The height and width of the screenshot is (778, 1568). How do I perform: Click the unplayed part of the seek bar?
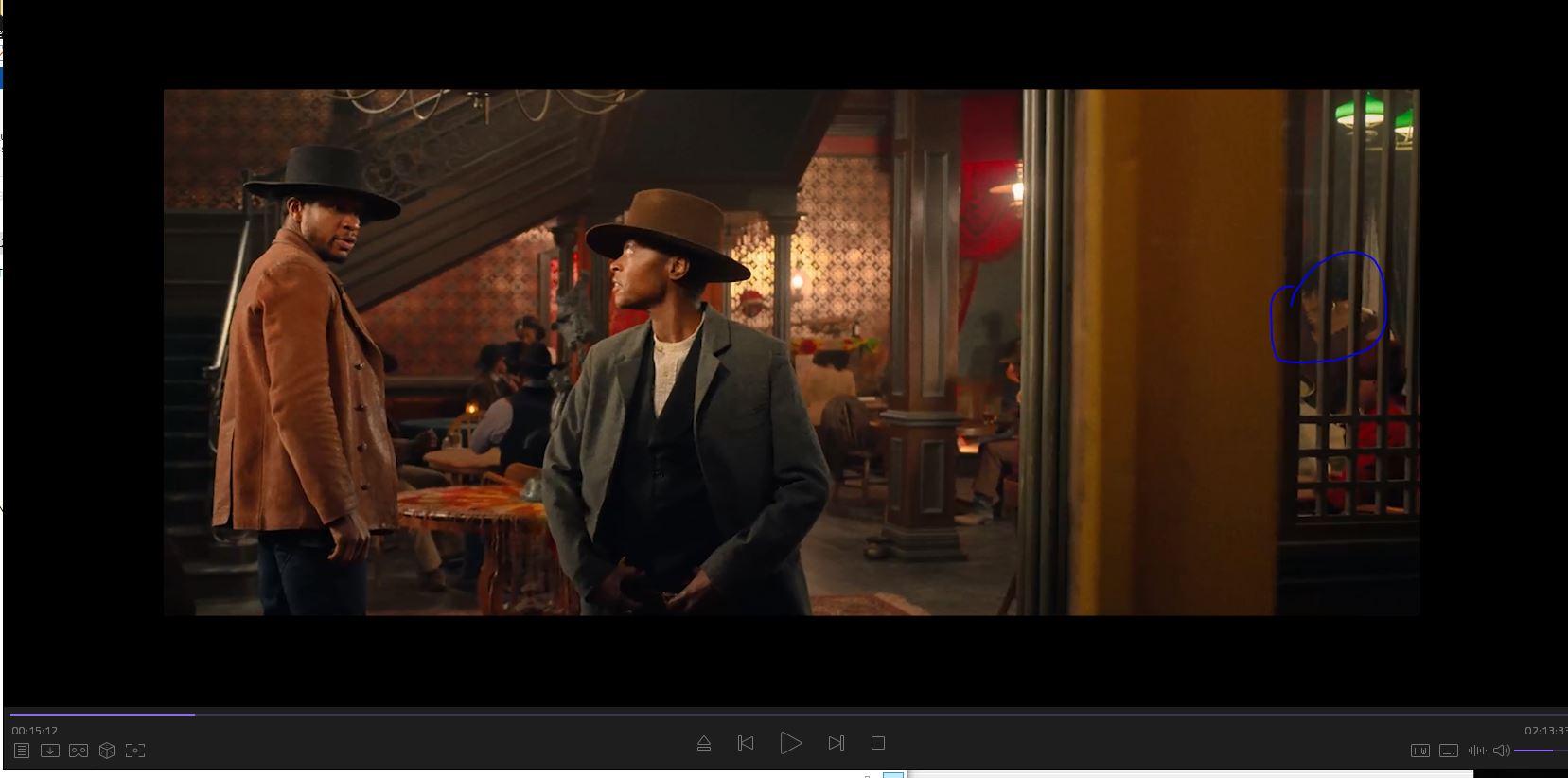click(852, 715)
